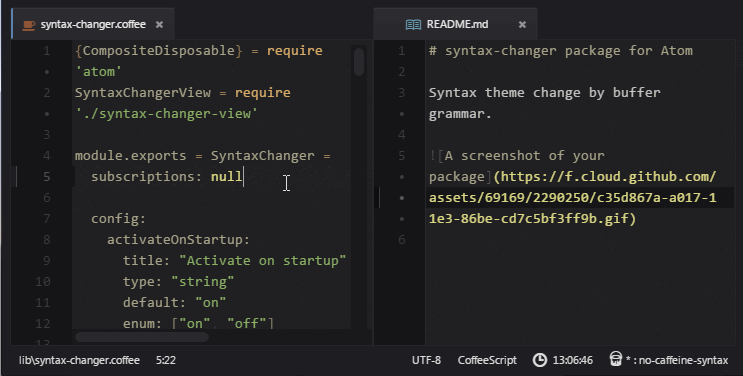Close the README.md tab

coord(522,24)
